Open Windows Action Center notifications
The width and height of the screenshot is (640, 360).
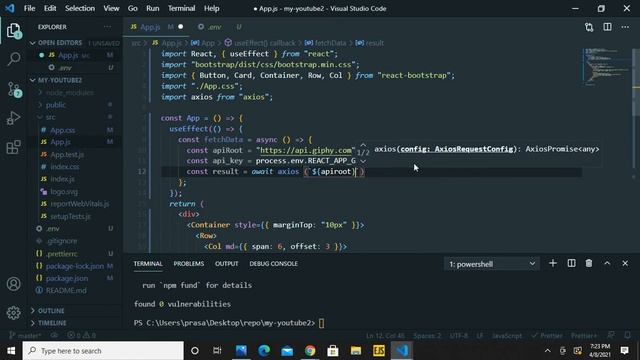[624, 351]
